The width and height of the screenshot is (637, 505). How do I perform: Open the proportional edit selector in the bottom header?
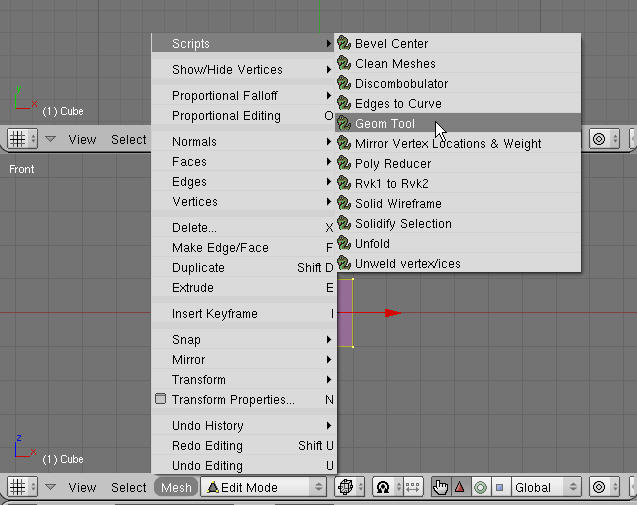click(x=604, y=487)
